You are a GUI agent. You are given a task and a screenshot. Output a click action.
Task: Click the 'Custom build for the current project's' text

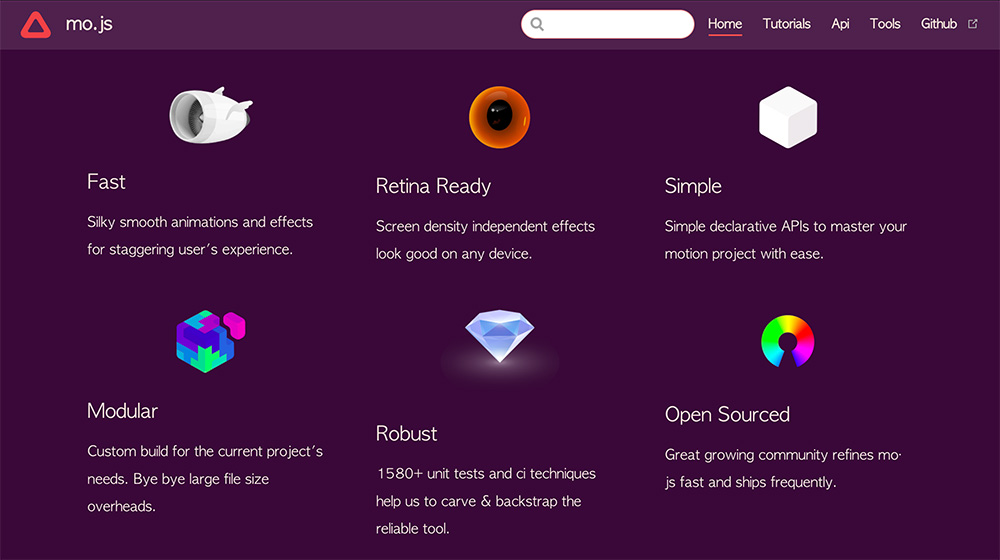click(x=205, y=452)
